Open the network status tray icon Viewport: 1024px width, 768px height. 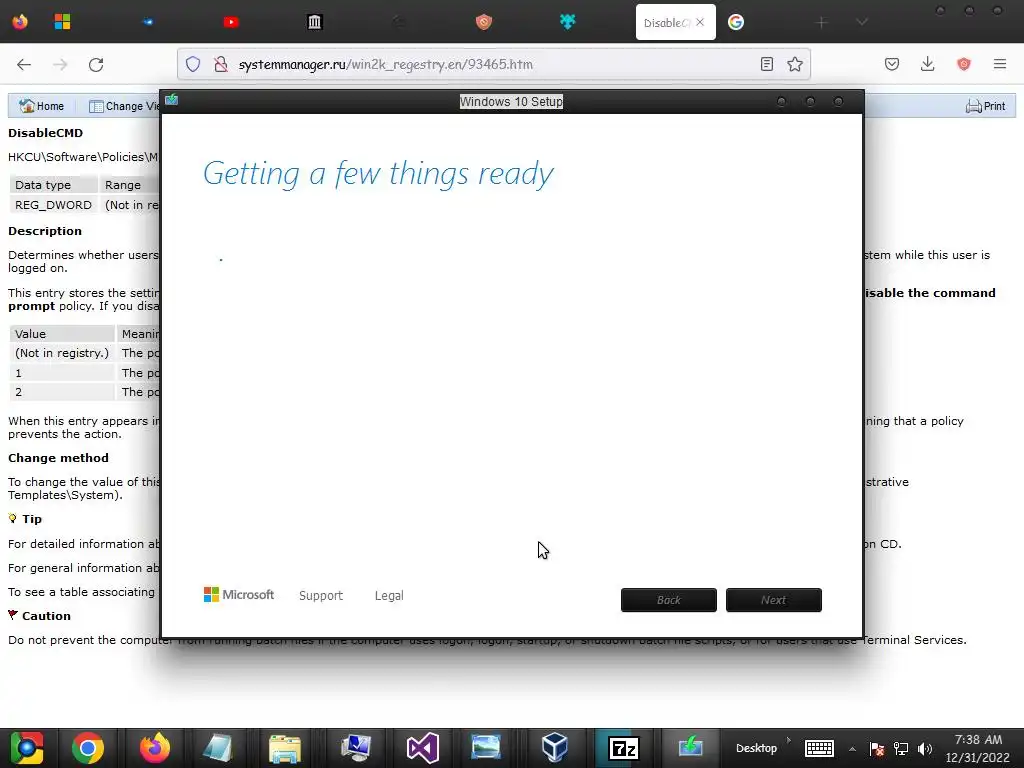tap(901, 748)
